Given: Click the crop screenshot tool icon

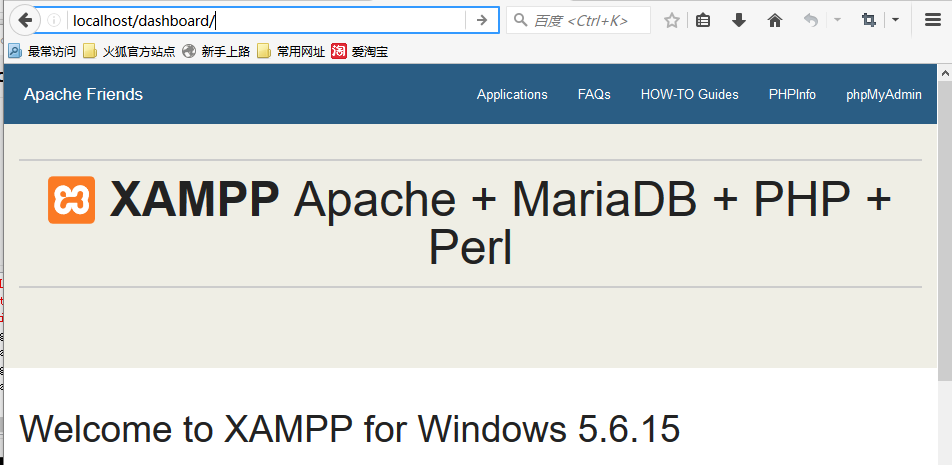Looking at the screenshot, I should coord(868,20).
